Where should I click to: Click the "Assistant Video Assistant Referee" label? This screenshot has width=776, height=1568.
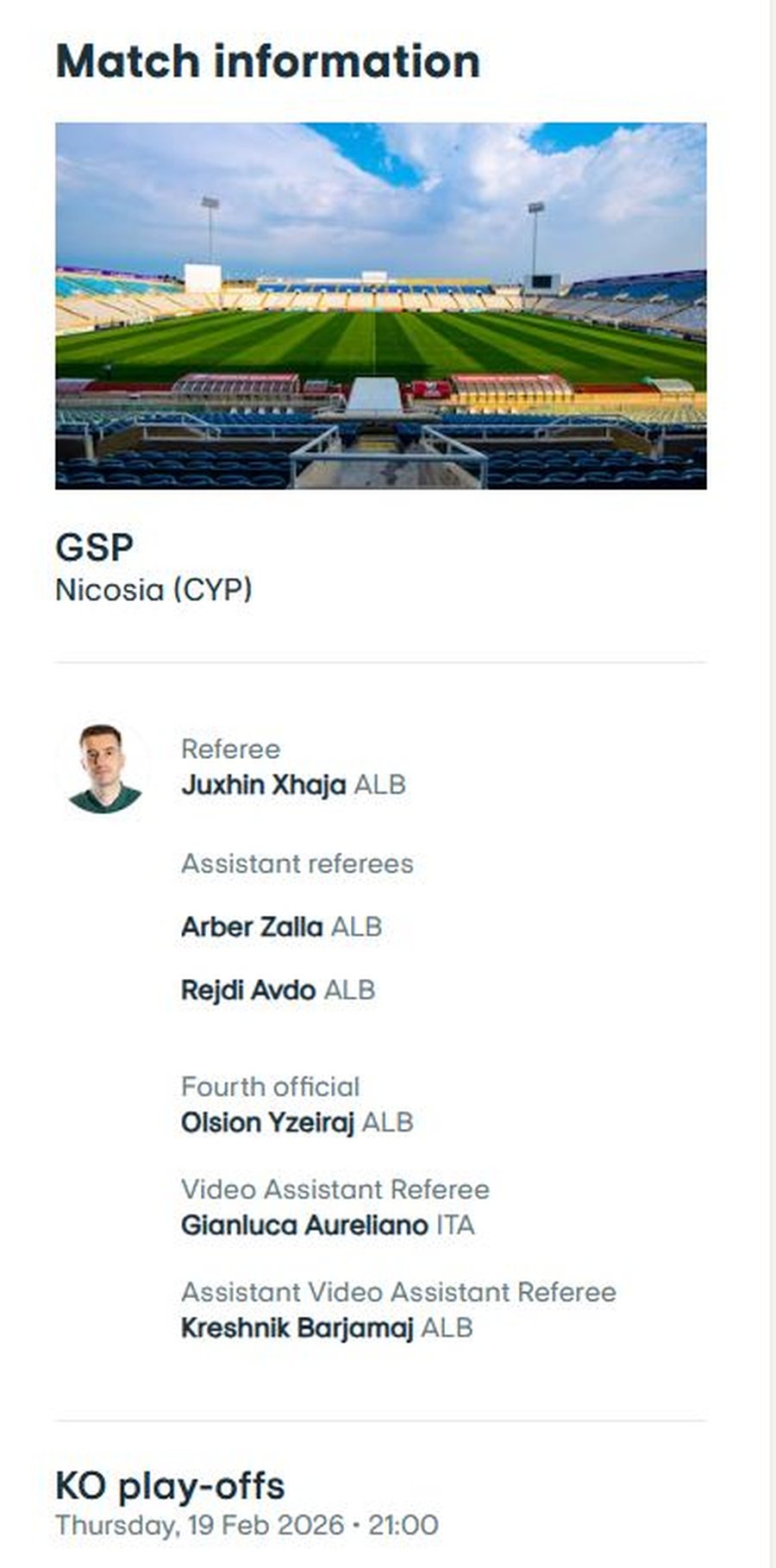coord(398,1292)
